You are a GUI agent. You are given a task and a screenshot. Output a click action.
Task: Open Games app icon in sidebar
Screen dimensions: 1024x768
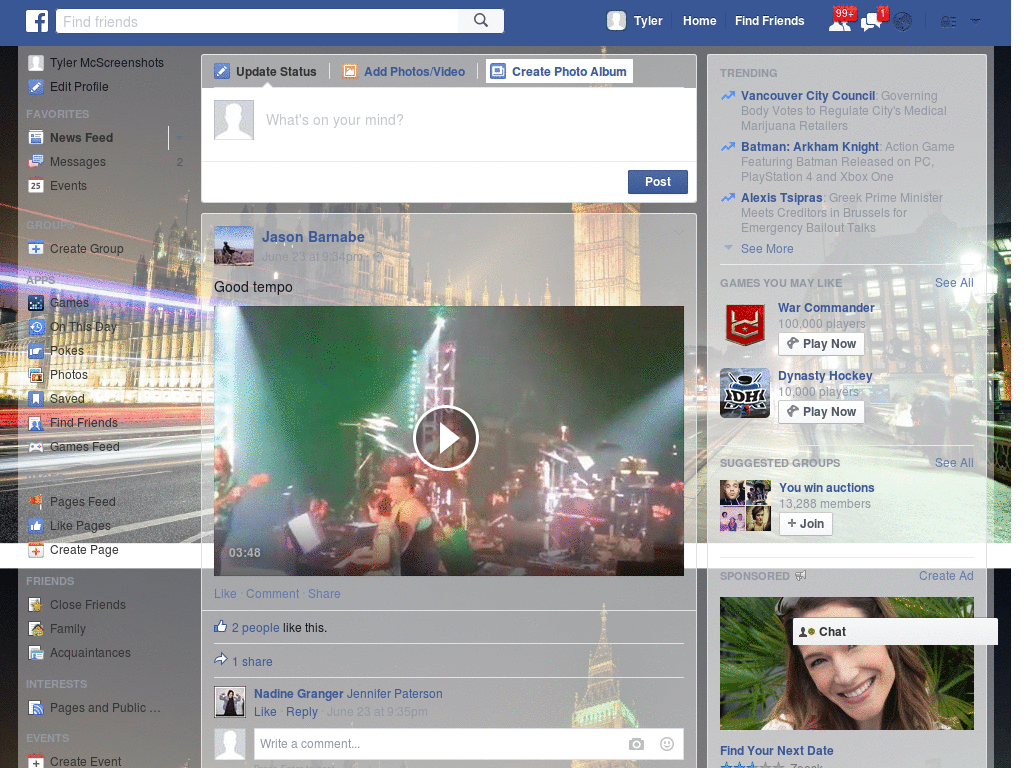36,303
